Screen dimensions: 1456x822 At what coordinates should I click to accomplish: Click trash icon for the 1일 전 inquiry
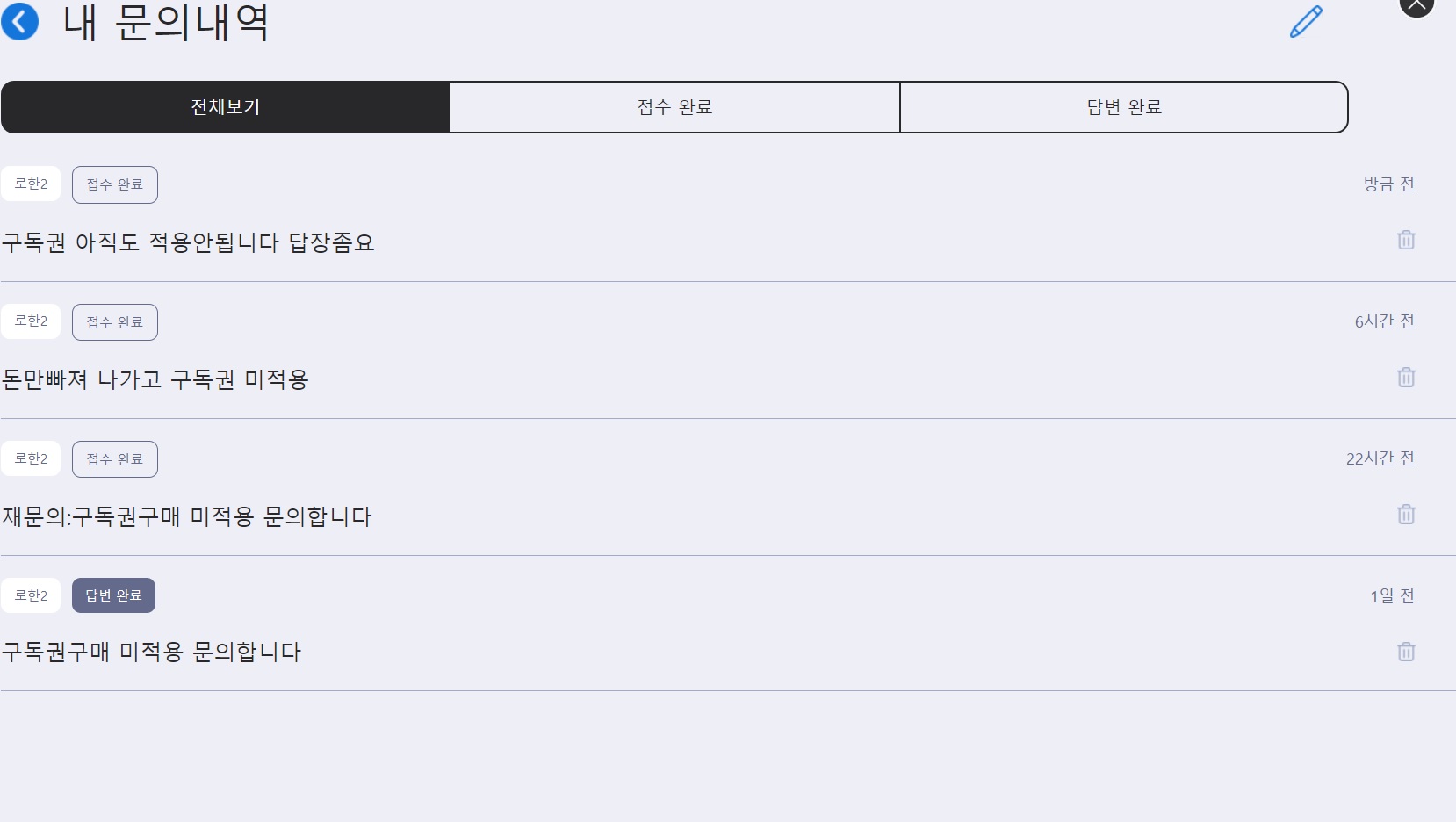point(1406,652)
